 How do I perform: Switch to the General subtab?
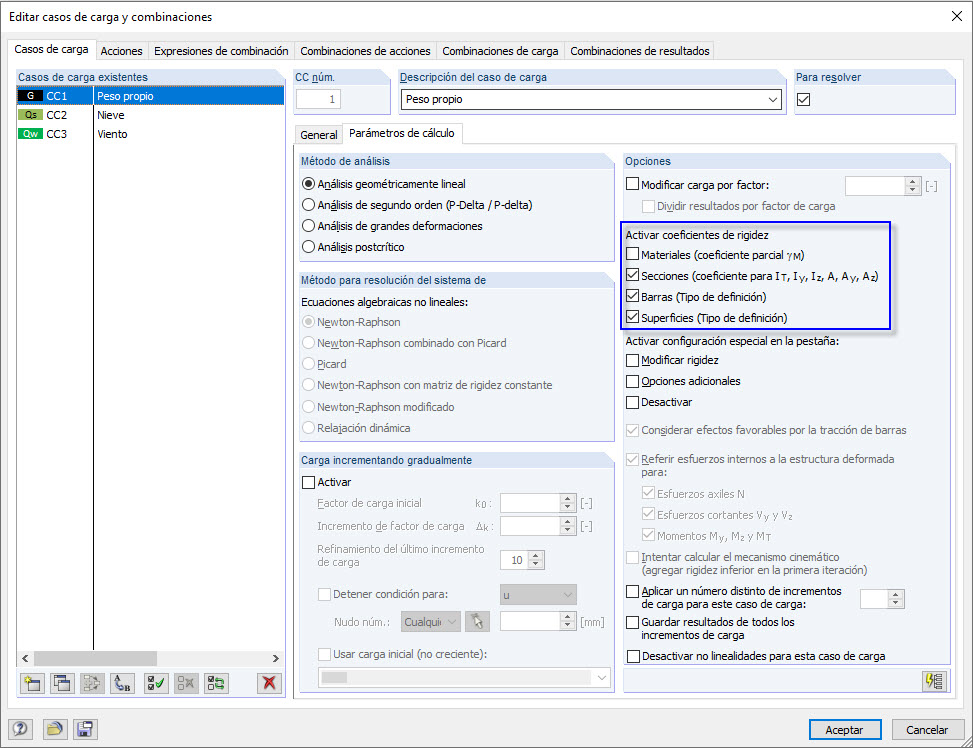[319, 135]
